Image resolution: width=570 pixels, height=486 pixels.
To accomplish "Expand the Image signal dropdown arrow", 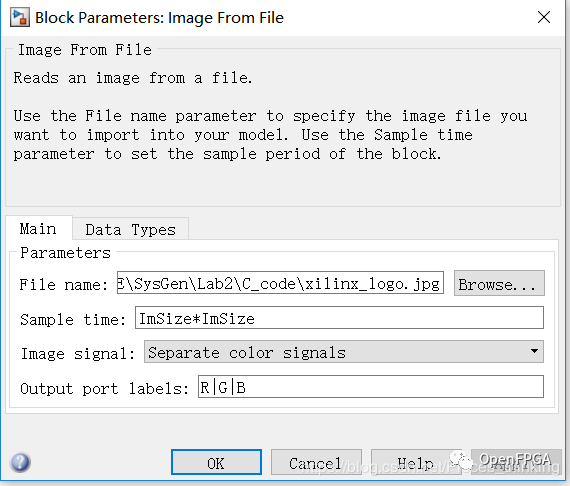I will [x=534, y=351].
